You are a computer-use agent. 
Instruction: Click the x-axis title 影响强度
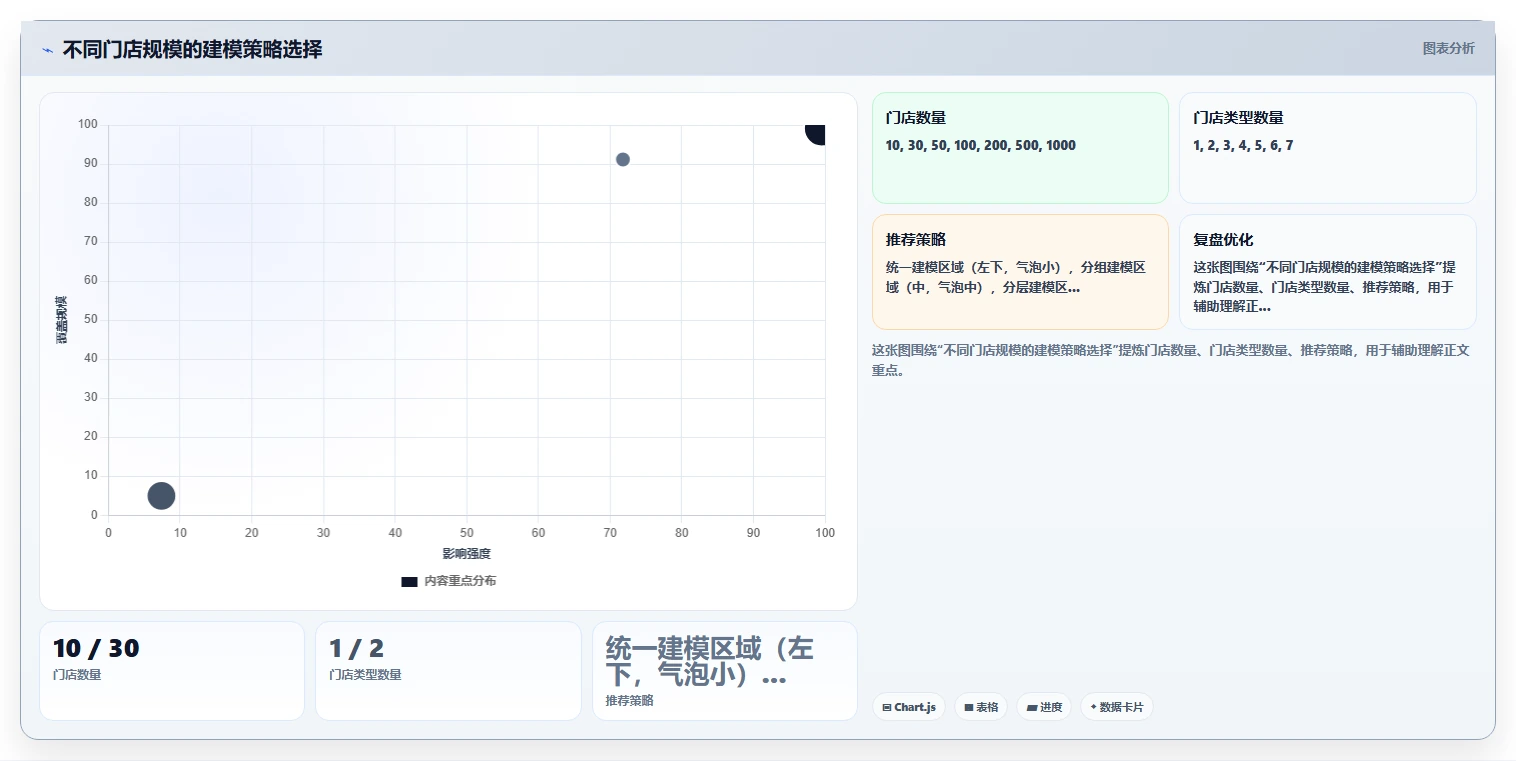click(x=467, y=554)
